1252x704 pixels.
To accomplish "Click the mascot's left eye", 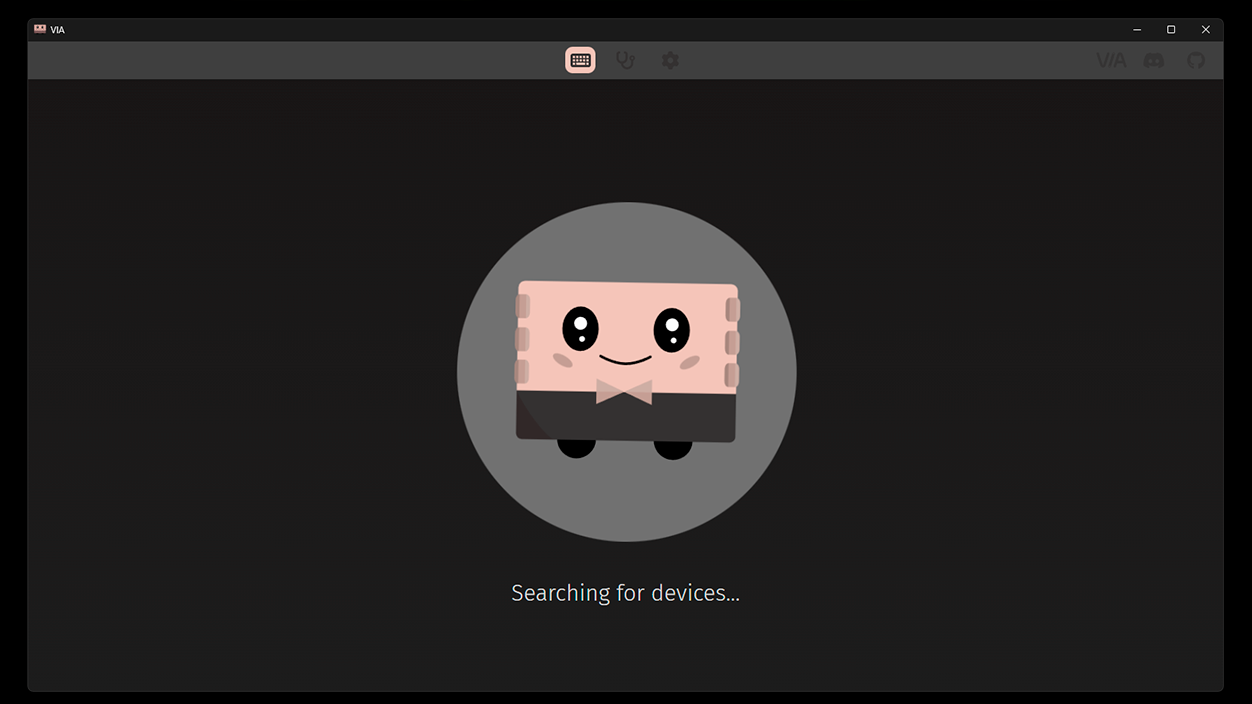I will [x=580, y=328].
